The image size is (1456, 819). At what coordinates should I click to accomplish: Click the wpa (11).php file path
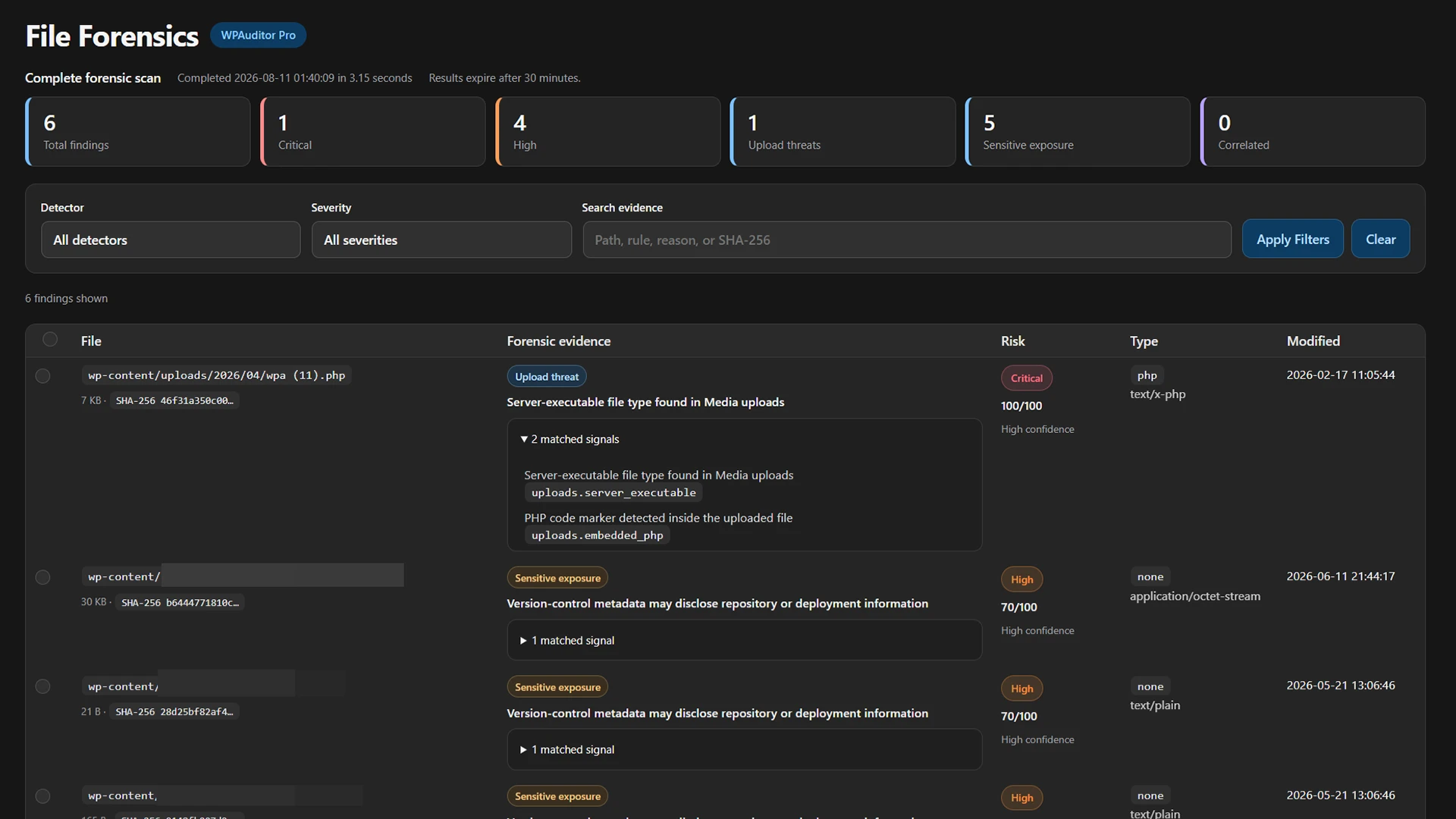point(216,375)
